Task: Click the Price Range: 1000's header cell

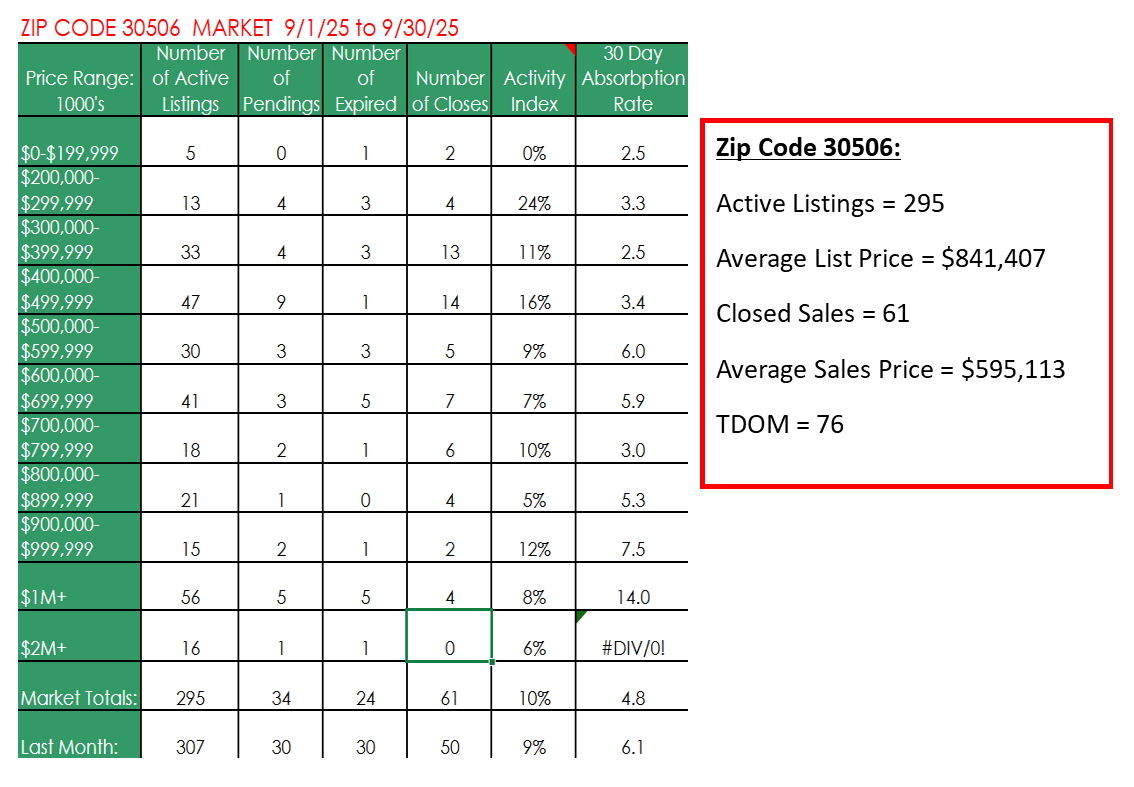Action: [78, 91]
